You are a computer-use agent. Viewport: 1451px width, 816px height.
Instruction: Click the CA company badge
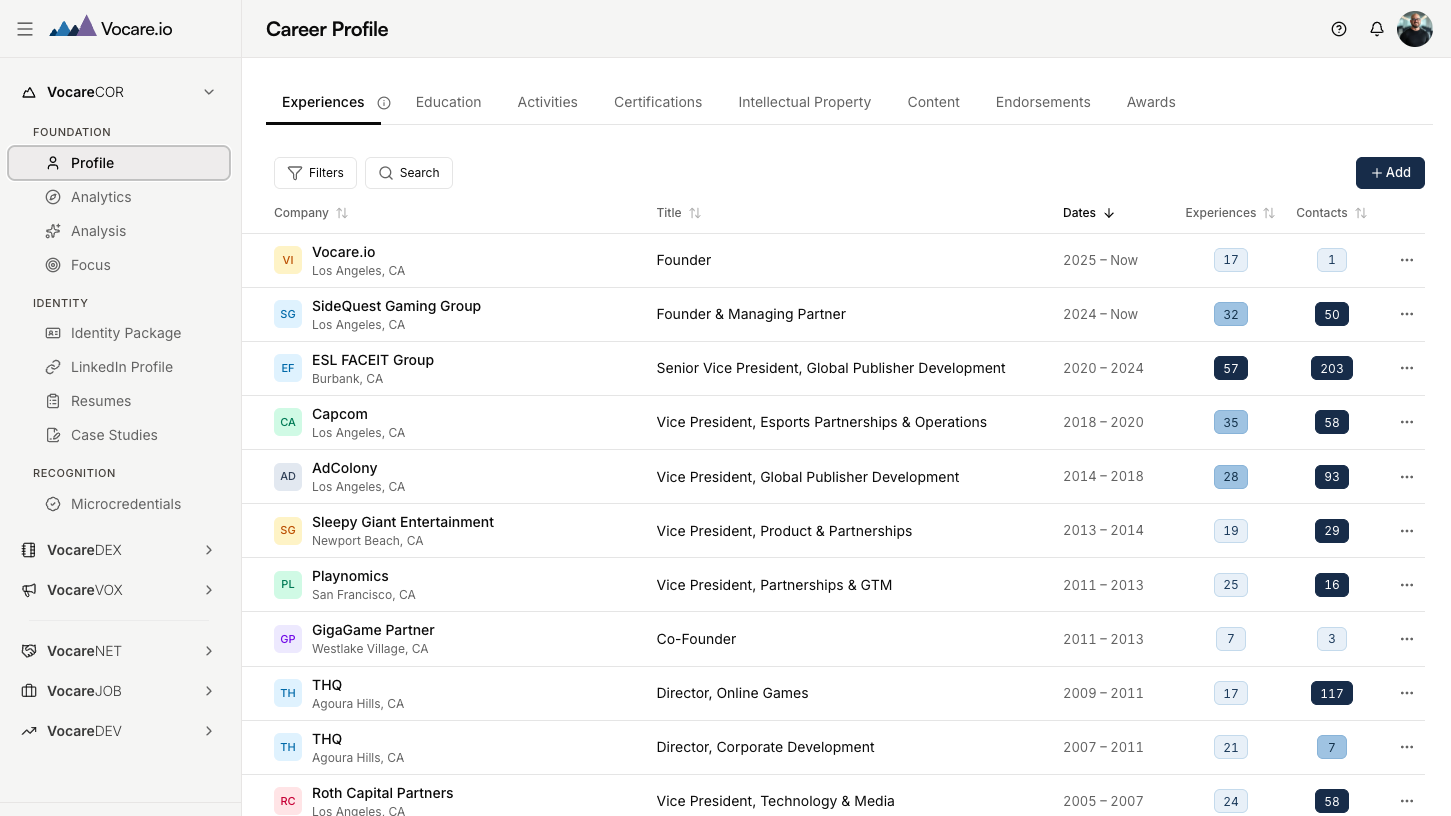[x=288, y=422]
